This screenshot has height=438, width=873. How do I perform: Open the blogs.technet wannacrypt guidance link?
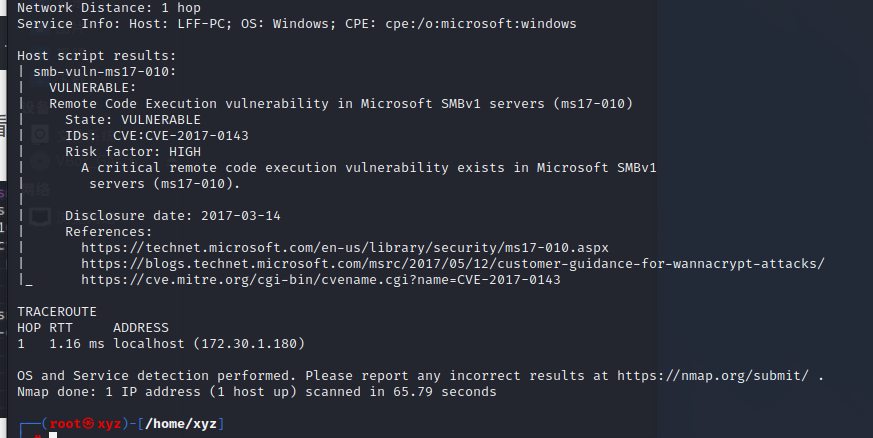[x=452, y=263]
